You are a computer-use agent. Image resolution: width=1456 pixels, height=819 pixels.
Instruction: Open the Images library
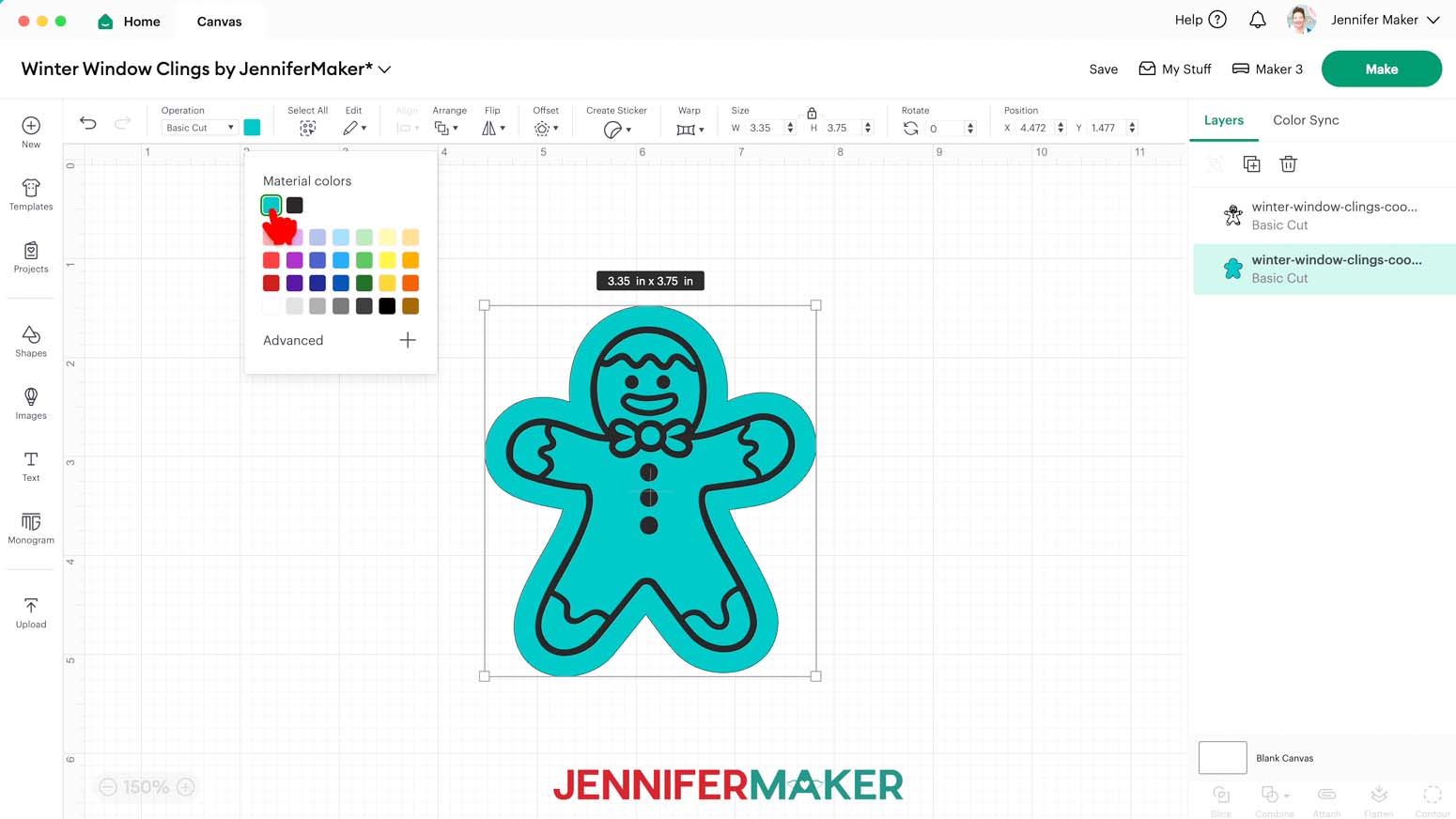[31, 403]
